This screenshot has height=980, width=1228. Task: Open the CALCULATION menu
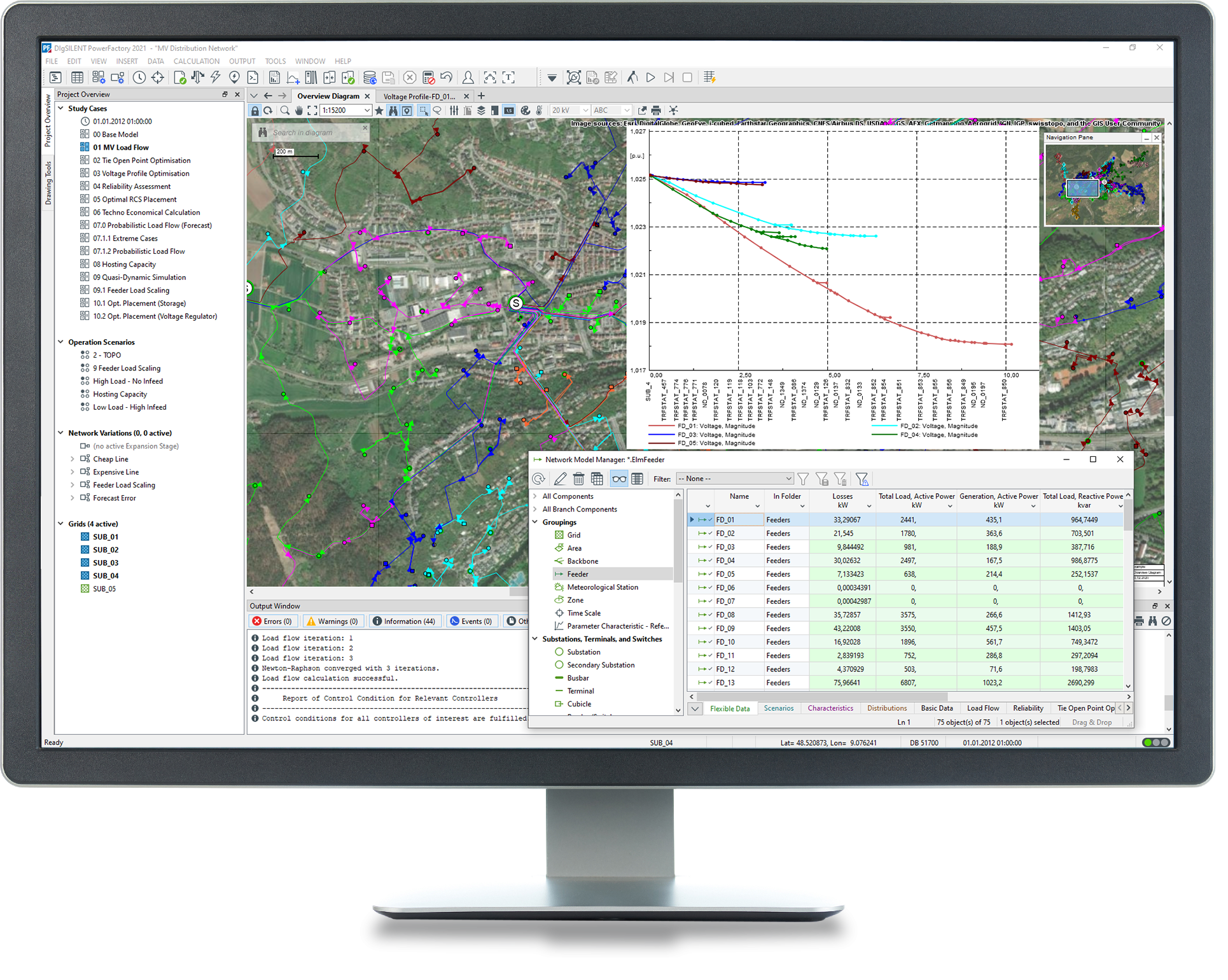tap(196, 62)
